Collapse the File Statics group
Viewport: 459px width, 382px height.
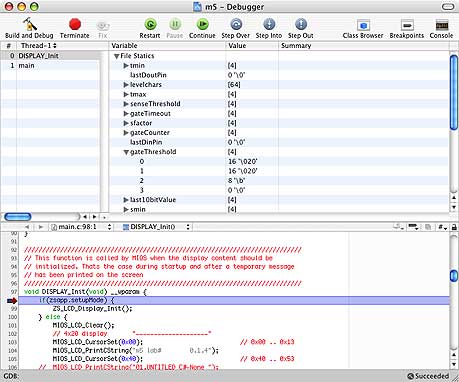(x=116, y=56)
